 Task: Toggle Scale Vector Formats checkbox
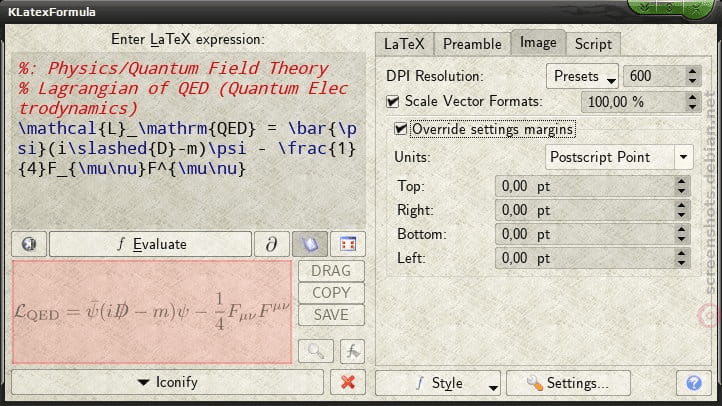coord(392,101)
